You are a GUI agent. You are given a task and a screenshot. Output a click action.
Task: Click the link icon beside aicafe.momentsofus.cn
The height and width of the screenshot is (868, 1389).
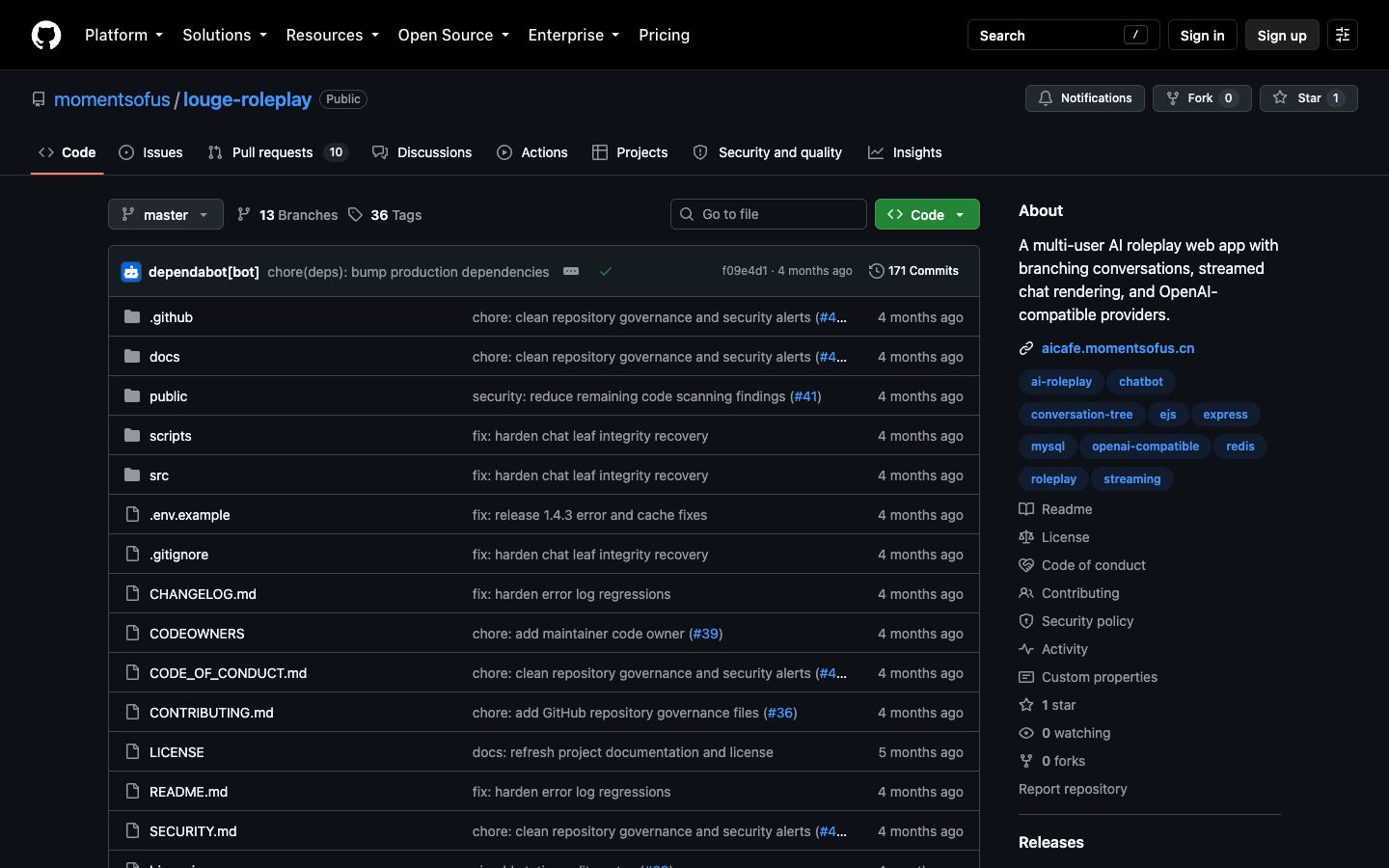click(x=1026, y=348)
